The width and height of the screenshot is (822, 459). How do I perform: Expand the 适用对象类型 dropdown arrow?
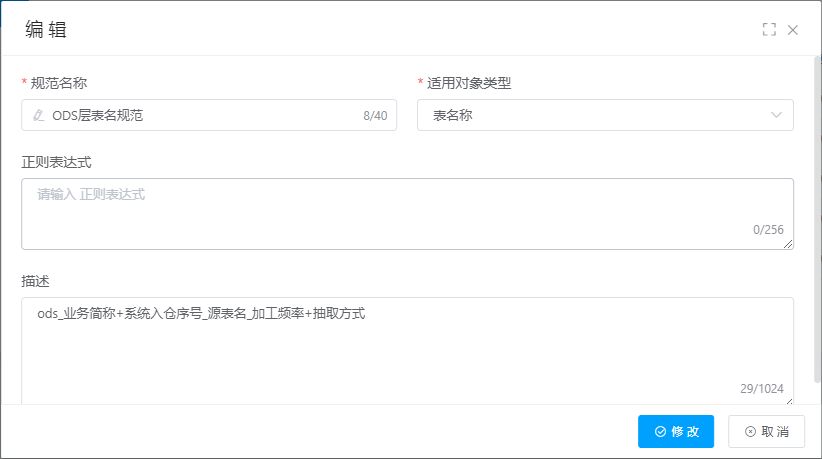(777, 116)
